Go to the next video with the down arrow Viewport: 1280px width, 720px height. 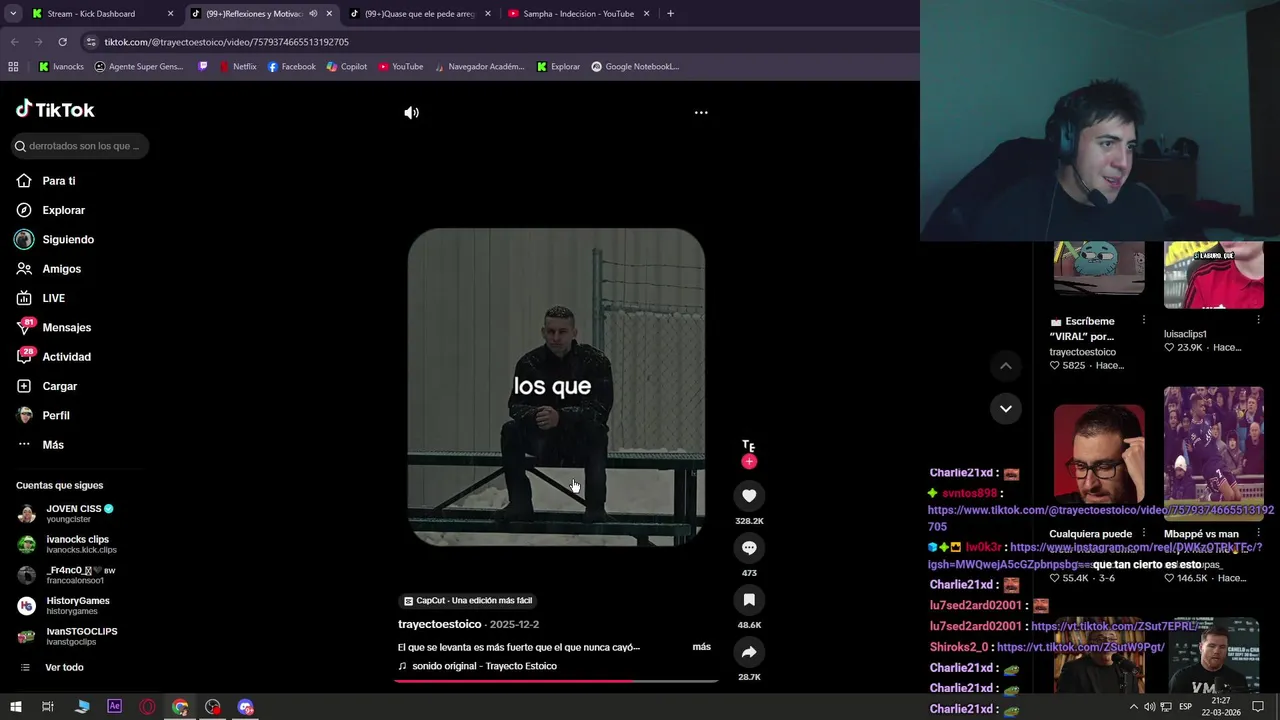pos(1006,409)
